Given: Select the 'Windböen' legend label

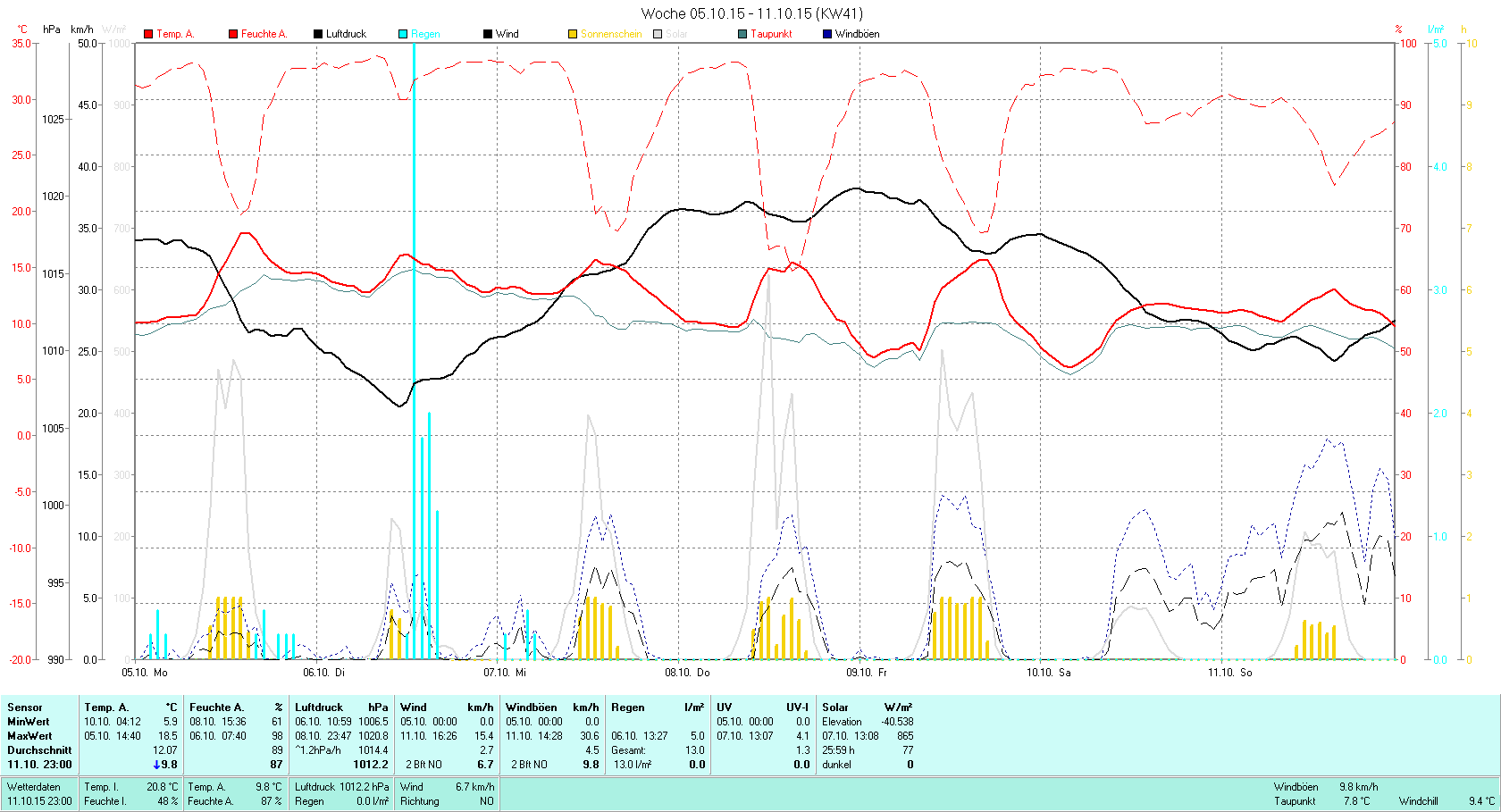Looking at the screenshot, I should (857, 34).
